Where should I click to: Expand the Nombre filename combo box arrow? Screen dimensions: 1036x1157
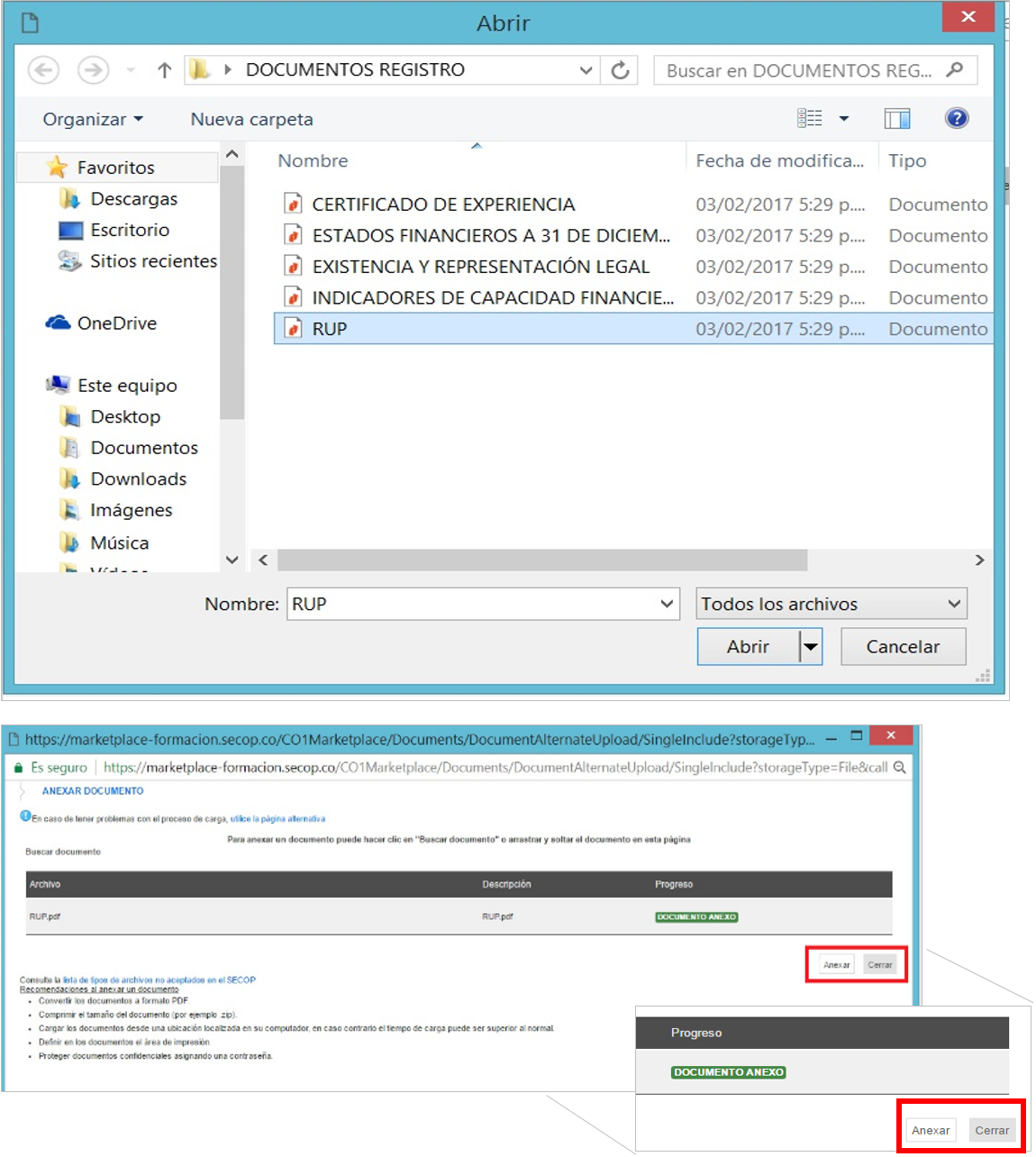pos(667,604)
